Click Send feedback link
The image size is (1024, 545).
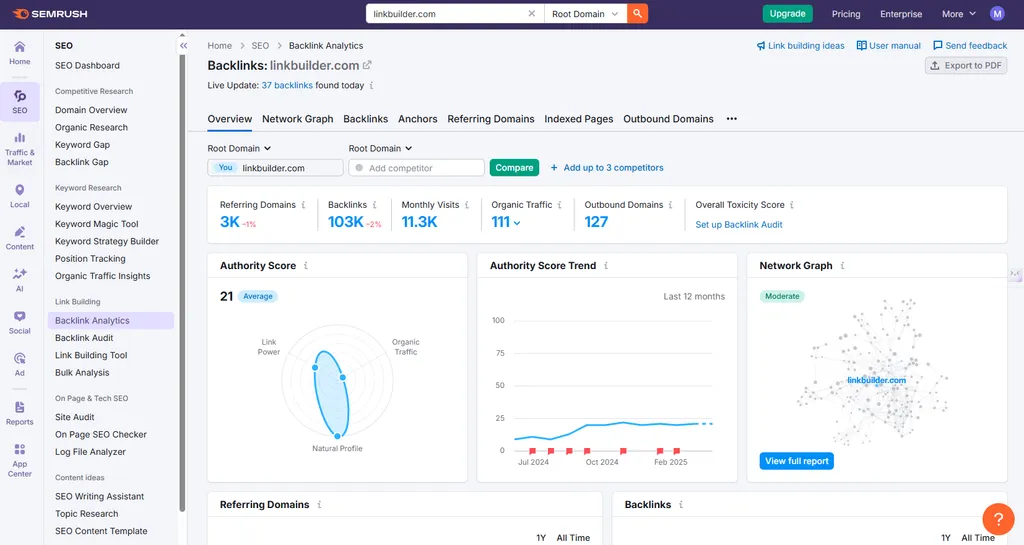click(x=970, y=46)
